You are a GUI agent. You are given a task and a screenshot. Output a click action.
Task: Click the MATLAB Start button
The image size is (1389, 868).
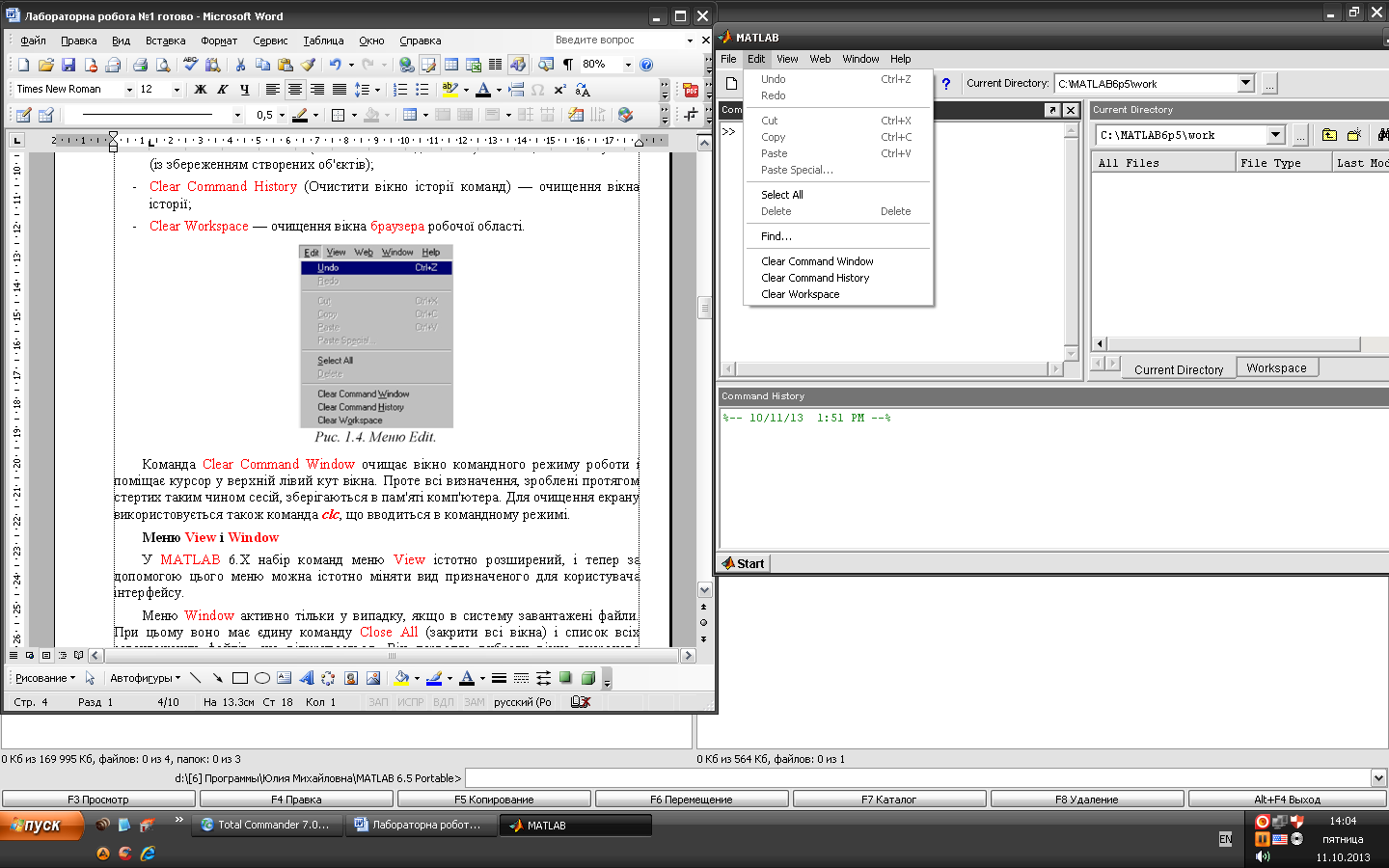[744, 563]
